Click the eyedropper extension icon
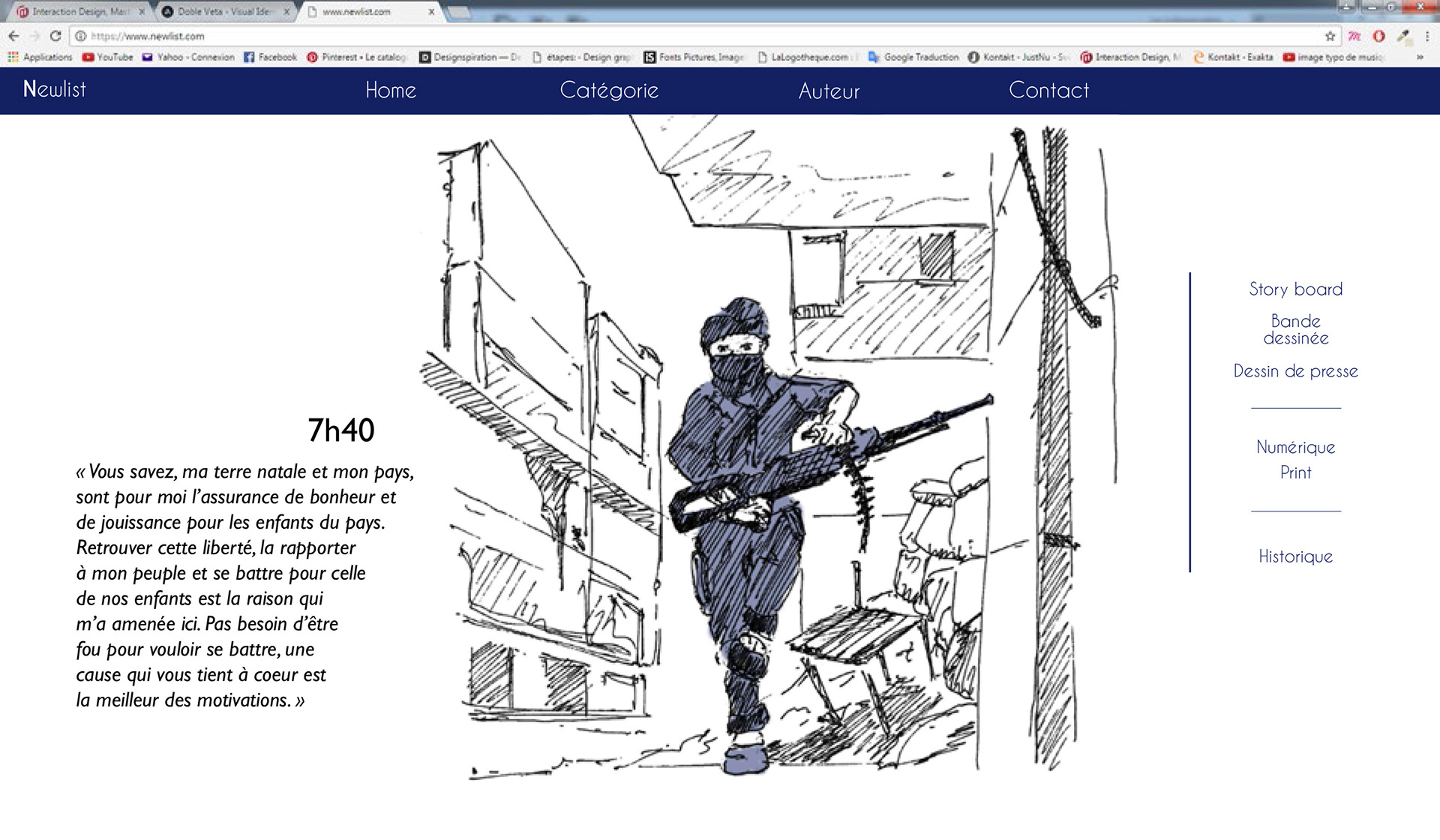This screenshot has height=840, width=1440. (1402, 36)
